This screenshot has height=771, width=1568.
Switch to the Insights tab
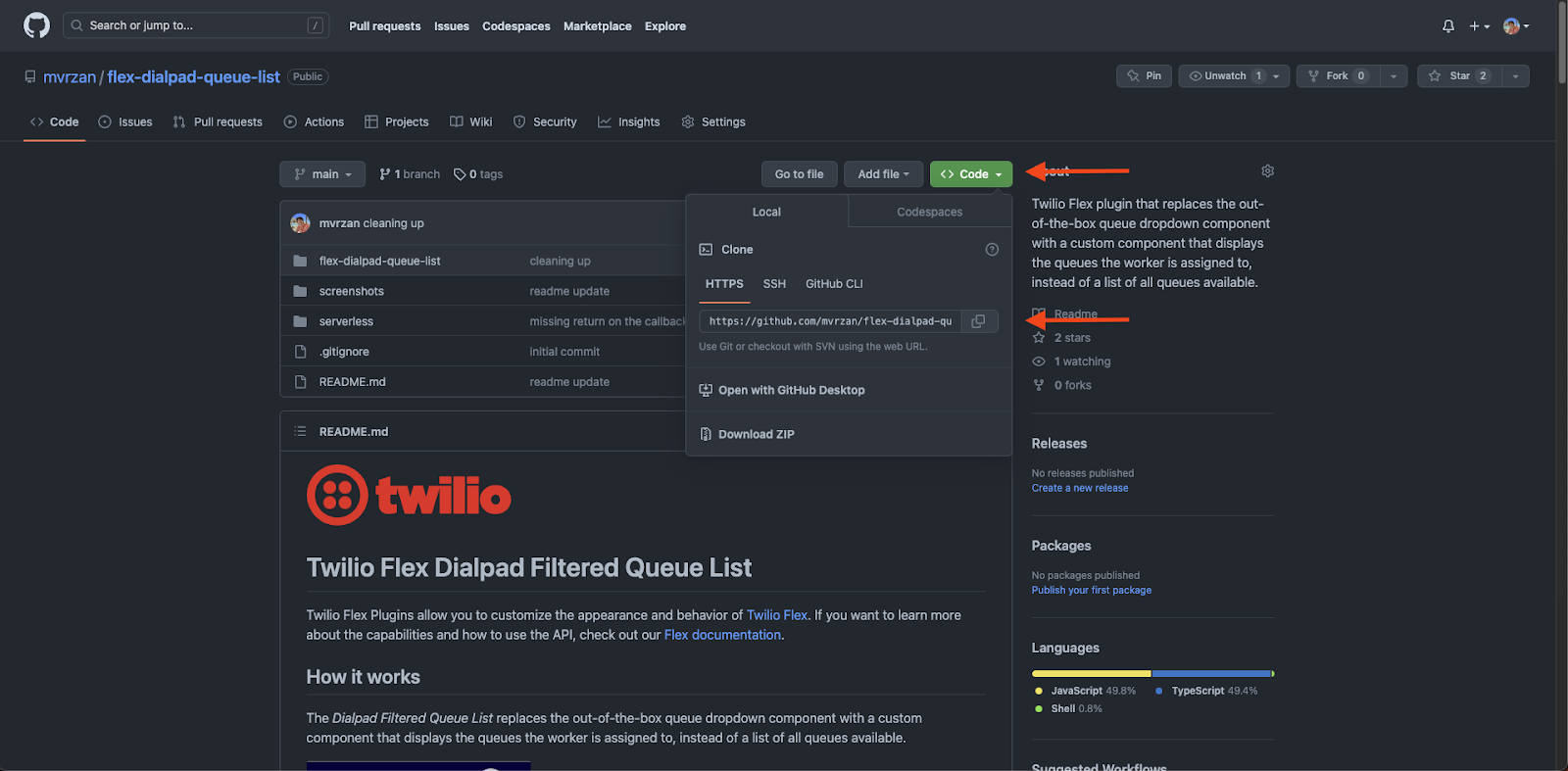(629, 121)
